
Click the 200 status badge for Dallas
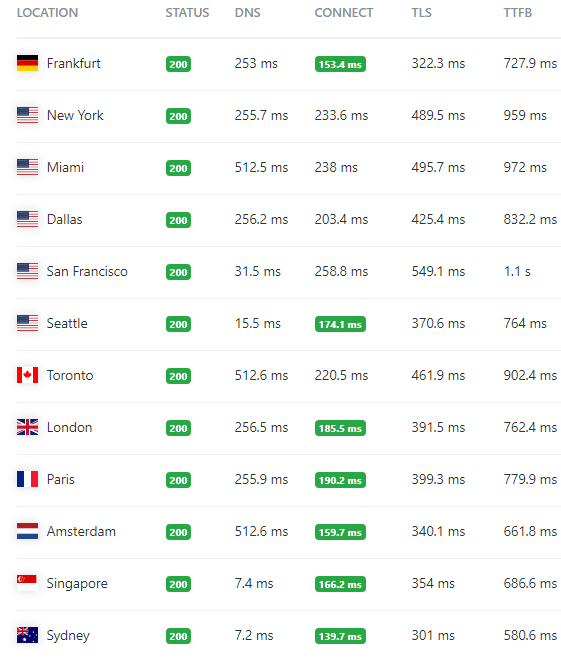[x=179, y=220]
